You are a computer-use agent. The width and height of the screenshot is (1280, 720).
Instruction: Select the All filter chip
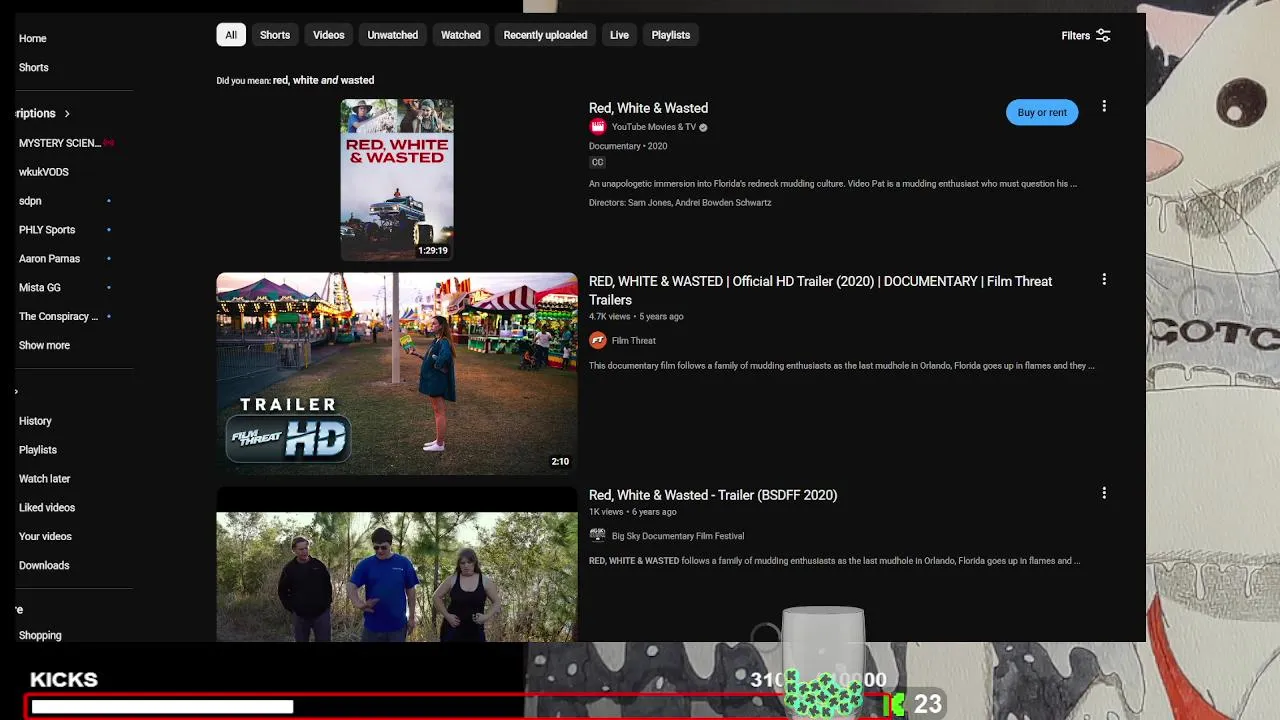231,35
